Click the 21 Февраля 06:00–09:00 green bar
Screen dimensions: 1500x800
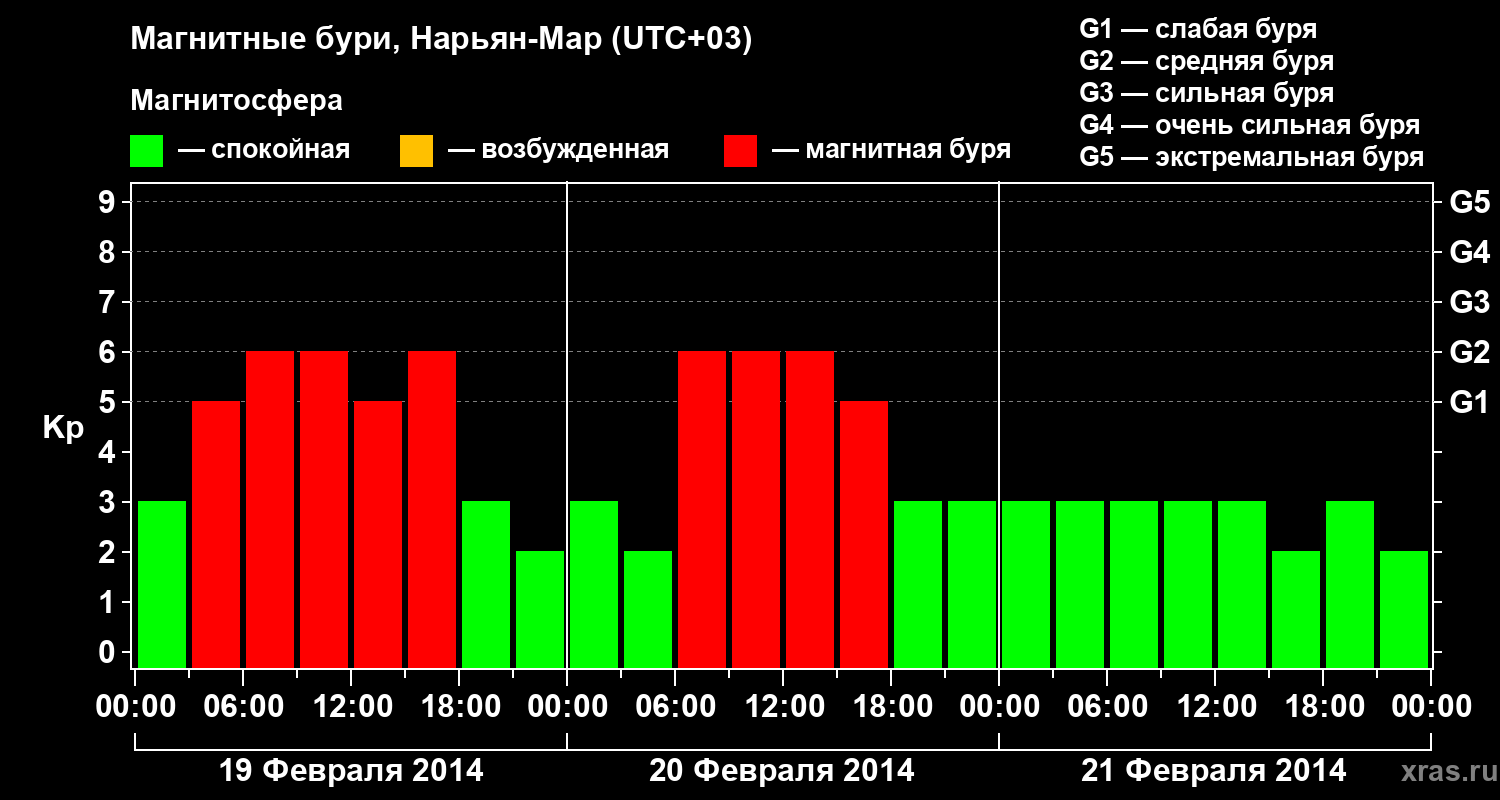coord(1134,584)
